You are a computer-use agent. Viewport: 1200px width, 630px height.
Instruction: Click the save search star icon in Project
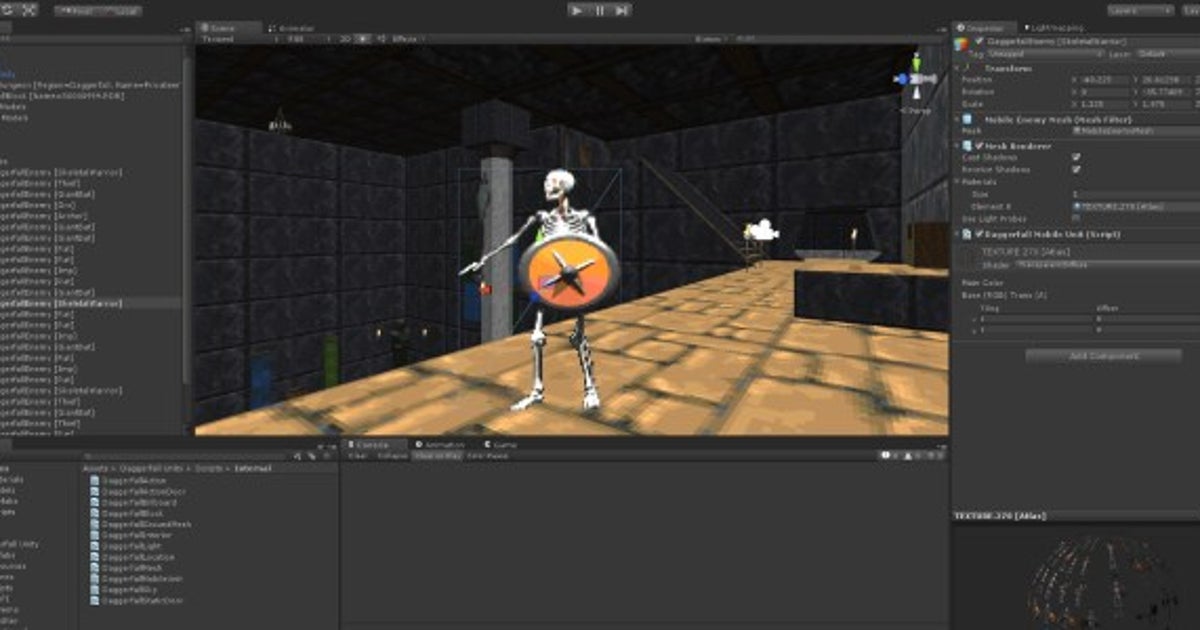[x=326, y=456]
